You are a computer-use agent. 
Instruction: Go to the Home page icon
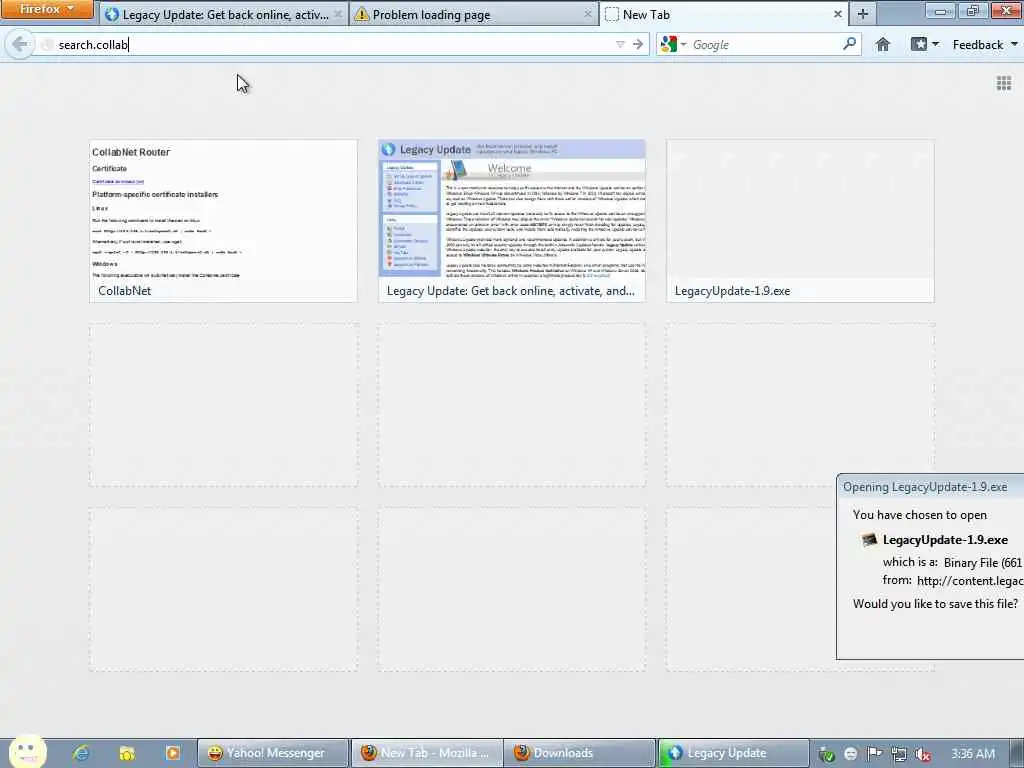tap(883, 44)
